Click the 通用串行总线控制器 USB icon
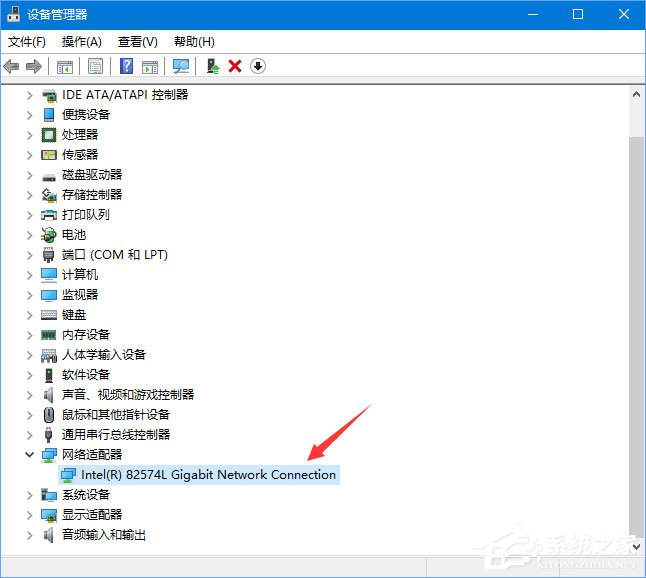 [49, 434]
